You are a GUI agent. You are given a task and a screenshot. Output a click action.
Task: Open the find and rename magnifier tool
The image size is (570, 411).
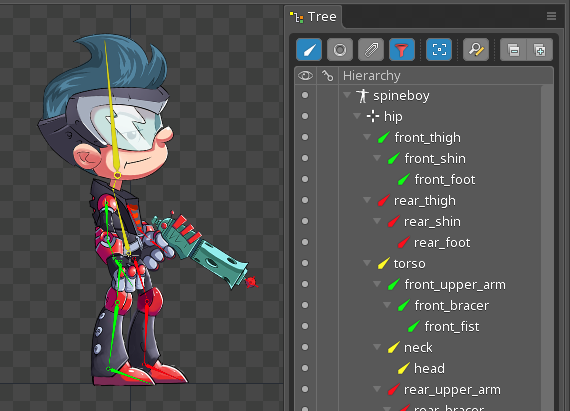476,49
